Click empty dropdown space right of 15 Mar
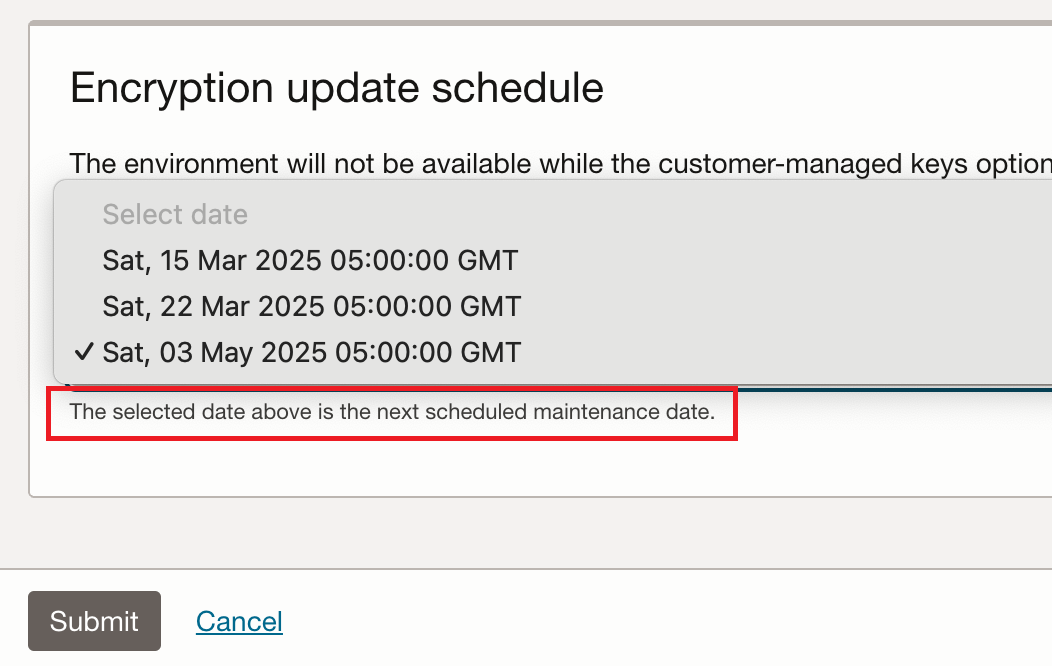The height and width of the screenshot is (666, 1052). pos(780,261)
